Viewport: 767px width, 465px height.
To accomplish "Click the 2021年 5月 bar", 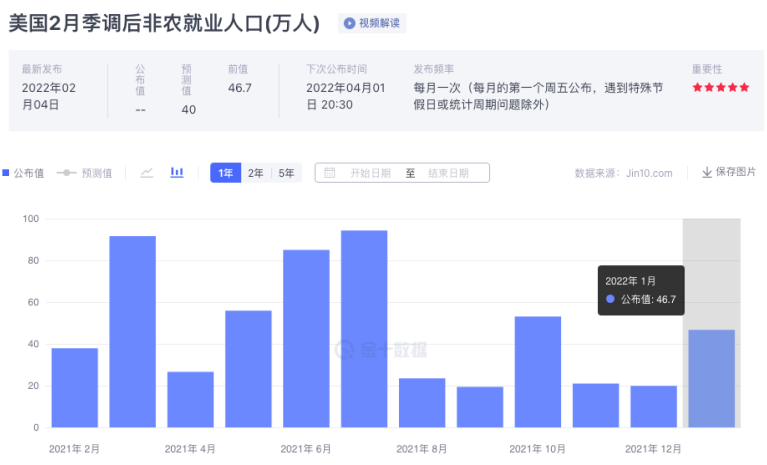I will [x=248, y=369].
